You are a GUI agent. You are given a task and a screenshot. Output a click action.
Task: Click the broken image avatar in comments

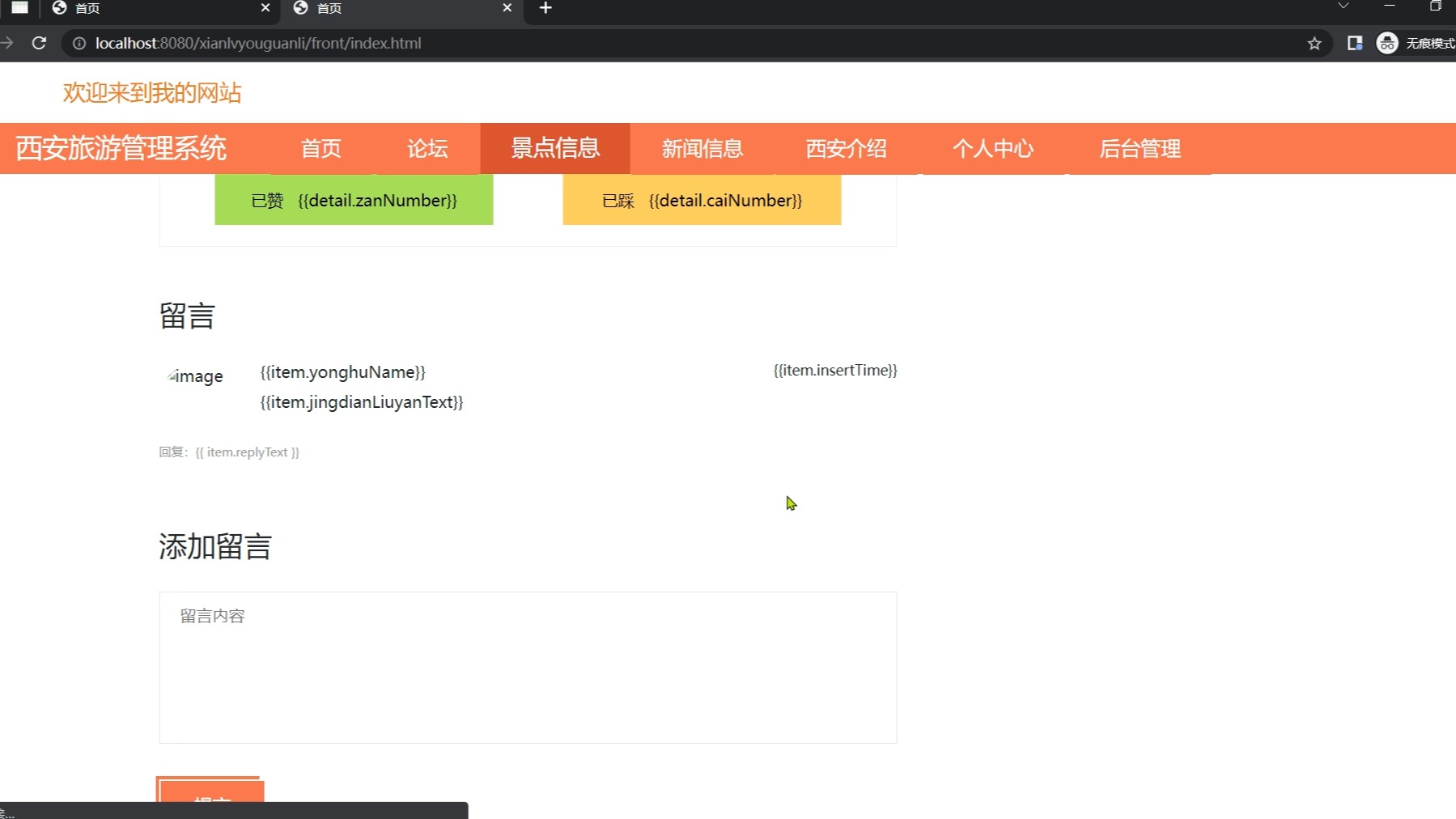click(x=195, y=376)
